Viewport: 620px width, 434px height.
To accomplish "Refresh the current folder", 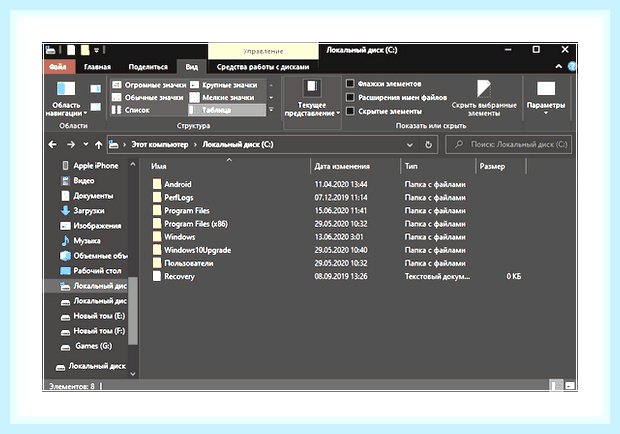I will tap(429, 145).
